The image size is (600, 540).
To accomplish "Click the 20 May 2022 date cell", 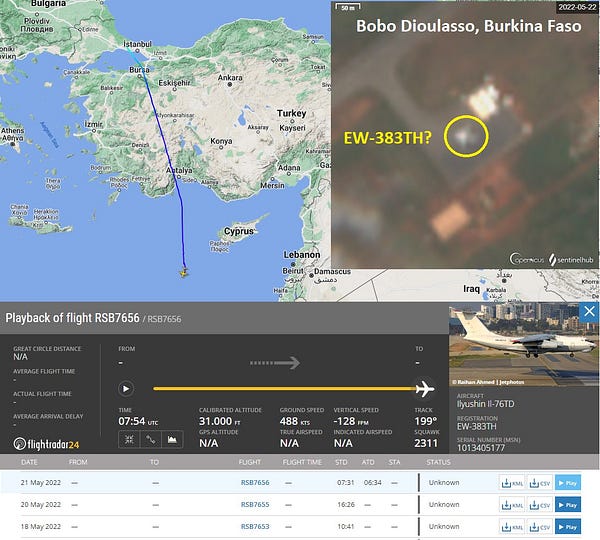I will pos(41,504).
